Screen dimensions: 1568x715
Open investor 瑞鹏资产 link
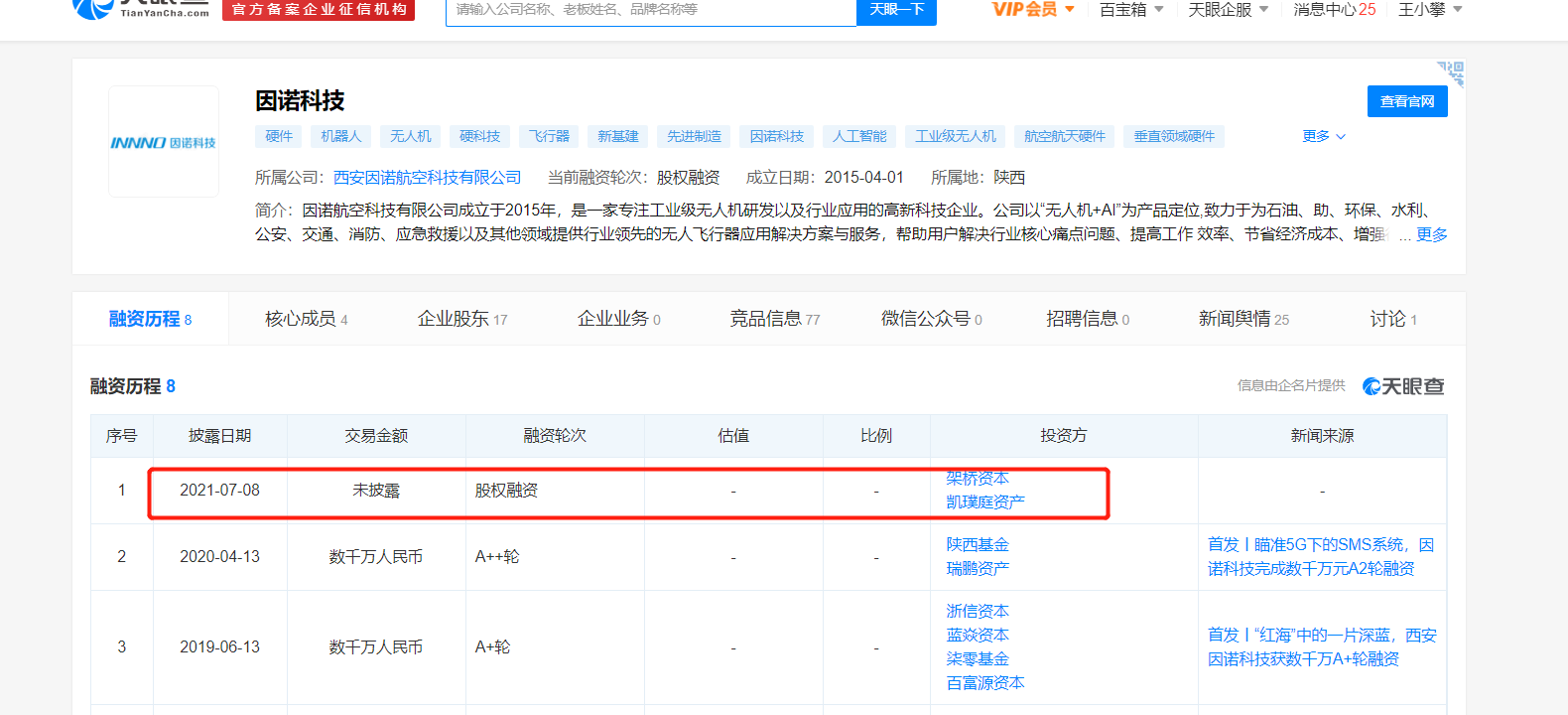tap(978, 568)
